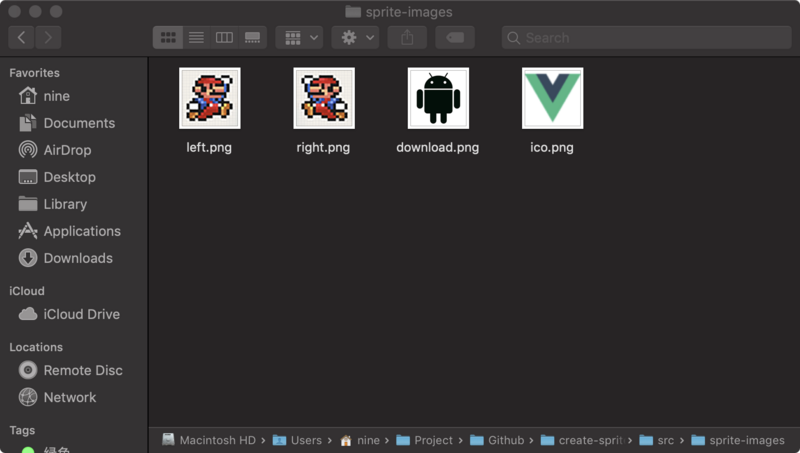The height and width of the screenshot is (453, 800).
Task: Click the Library folder icon
Action: coord(28,204)
